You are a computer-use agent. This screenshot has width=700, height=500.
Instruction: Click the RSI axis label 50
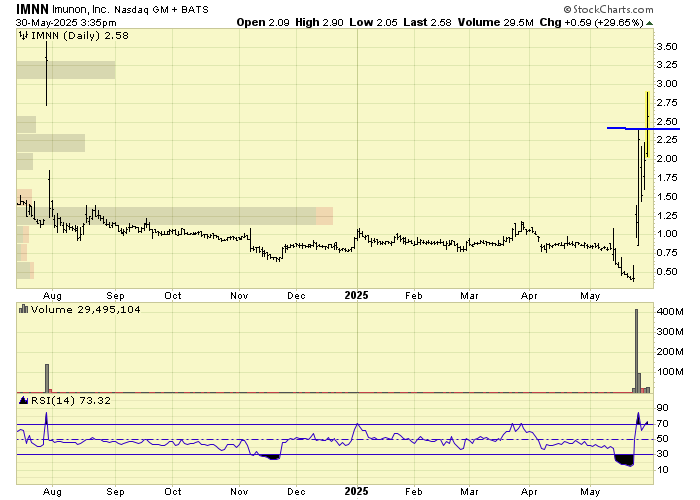coord(662,439)
